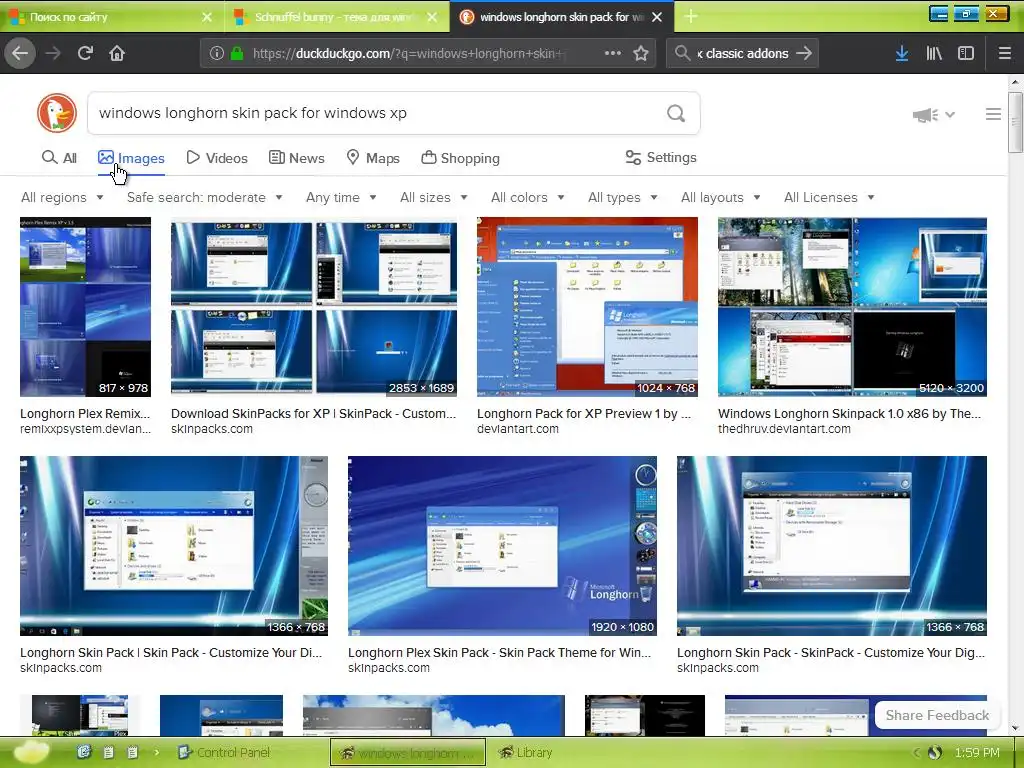
Task: Open the Shopping results tab
Action: point(460,158)
